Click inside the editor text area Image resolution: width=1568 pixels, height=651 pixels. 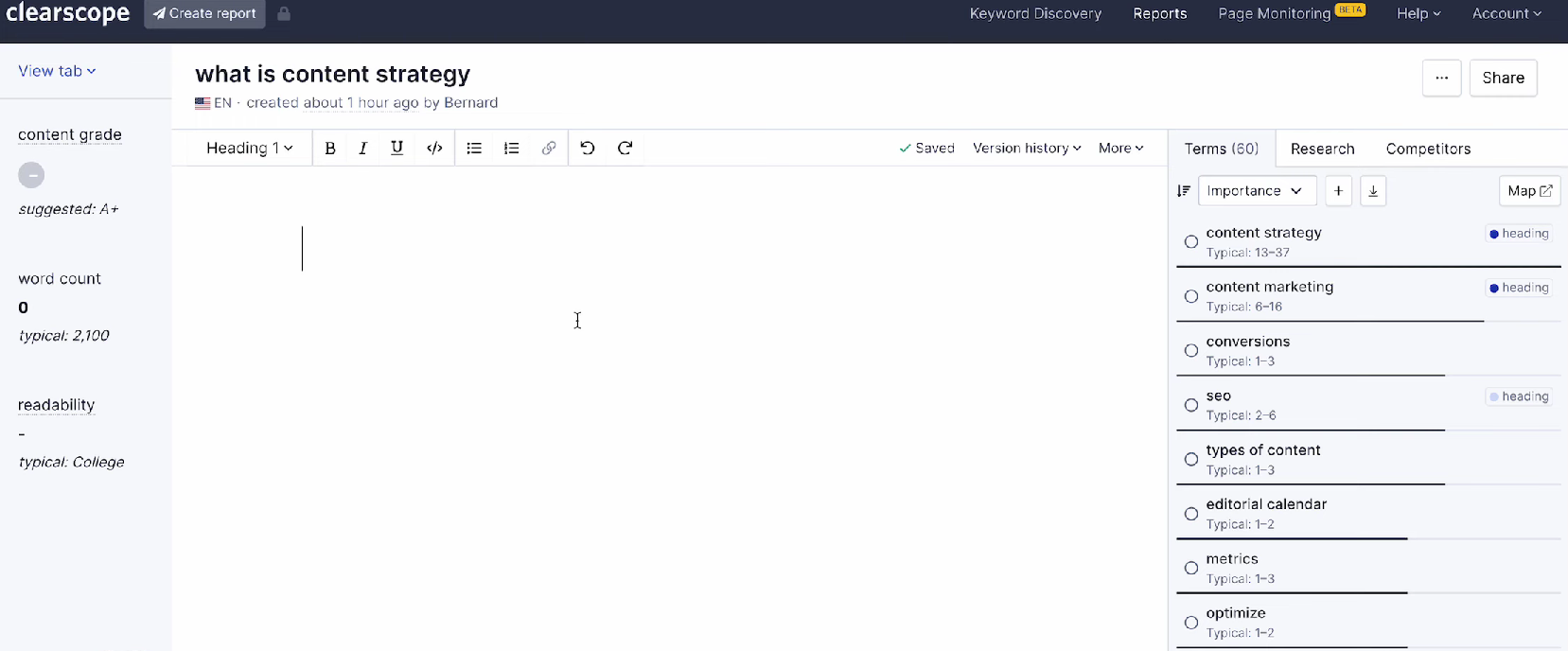tap(670, 407)
